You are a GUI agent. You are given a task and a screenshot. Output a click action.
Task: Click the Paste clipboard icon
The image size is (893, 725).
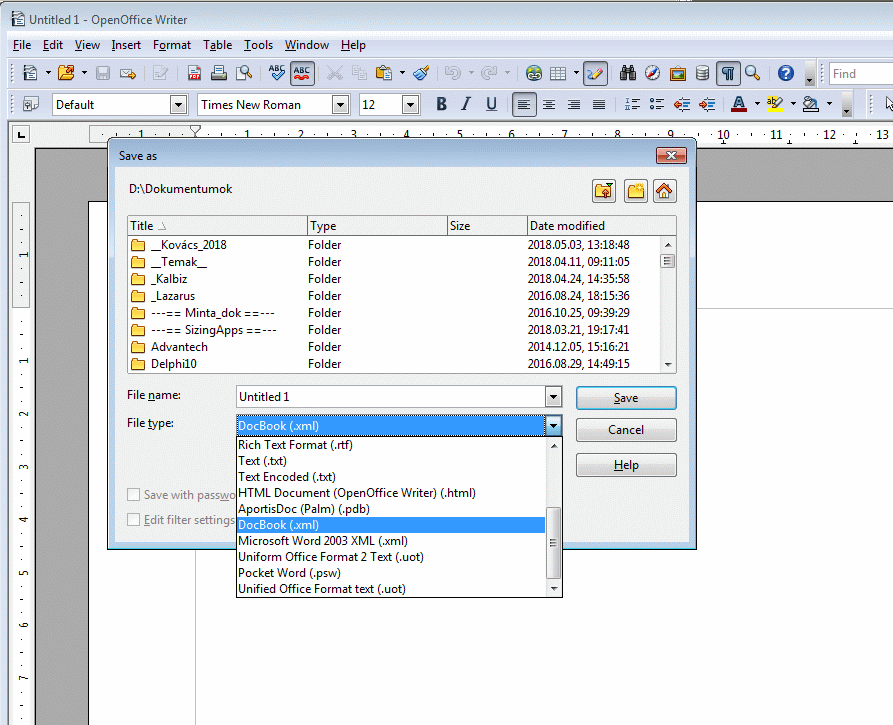[x=384, y=73]
